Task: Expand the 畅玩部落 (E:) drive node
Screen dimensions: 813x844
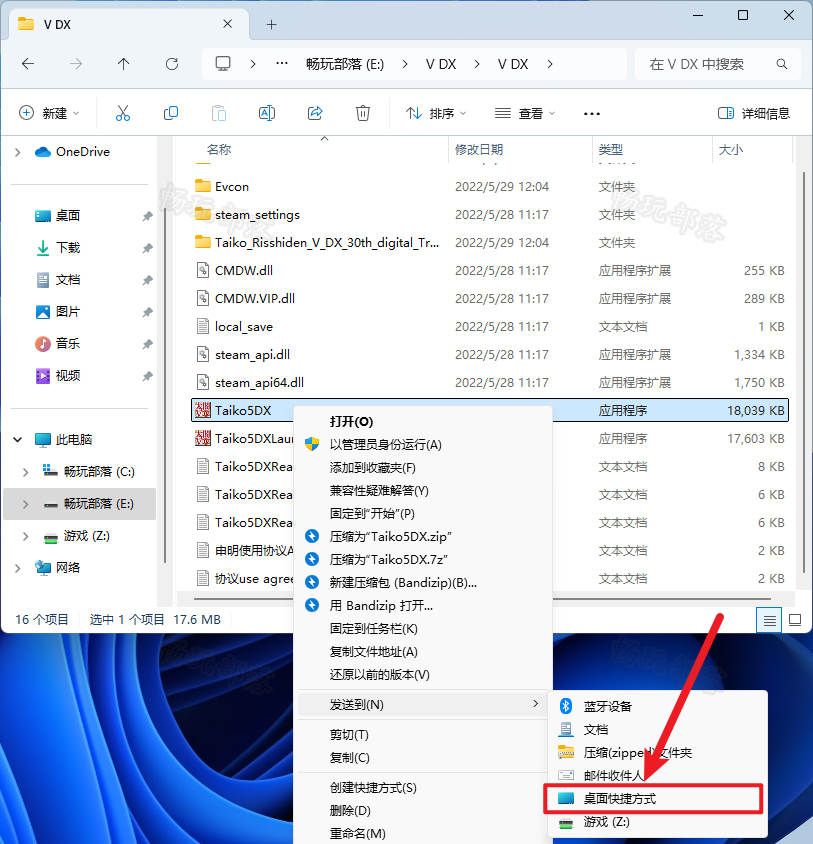Action: coord(25,504)
